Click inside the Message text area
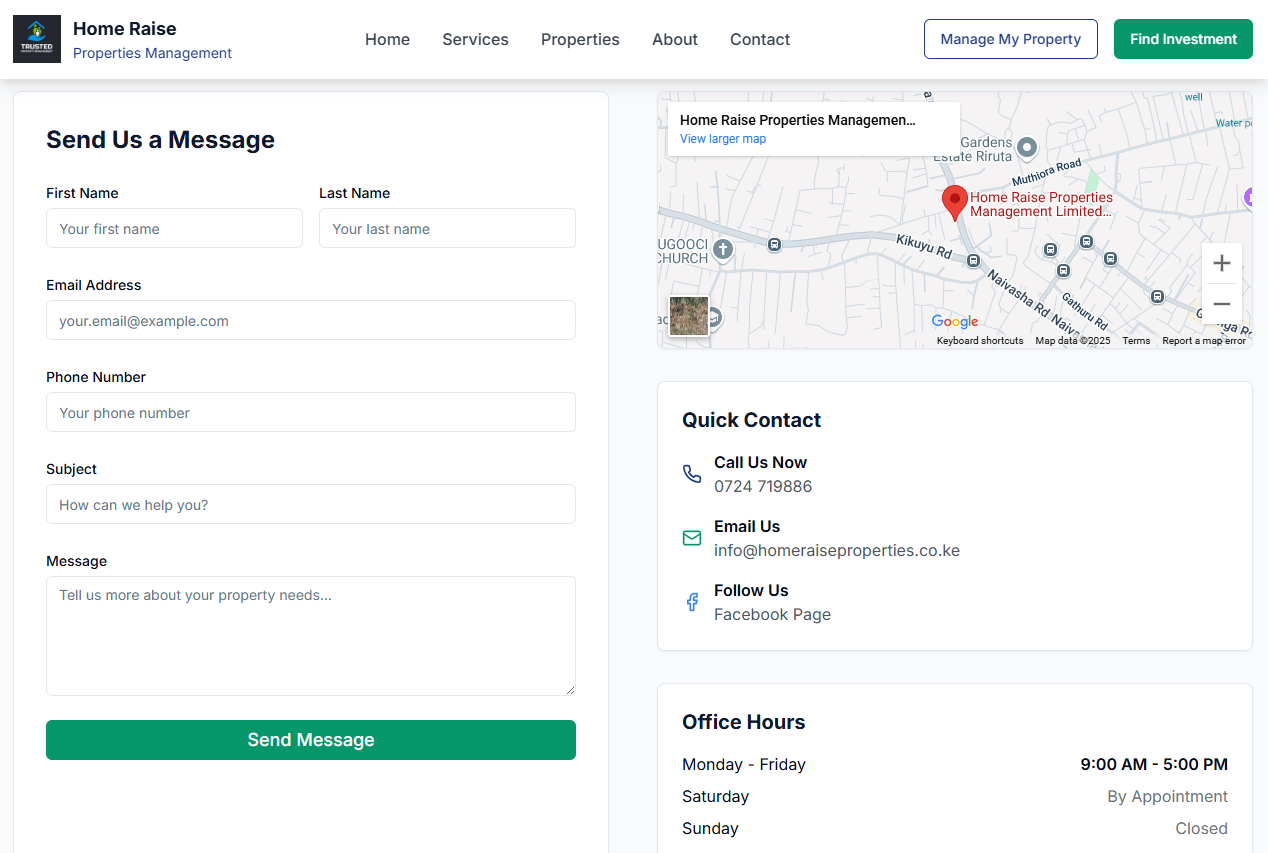This screenshot has height=853, width=1268. pyautogui.click(x=311, y=636)
